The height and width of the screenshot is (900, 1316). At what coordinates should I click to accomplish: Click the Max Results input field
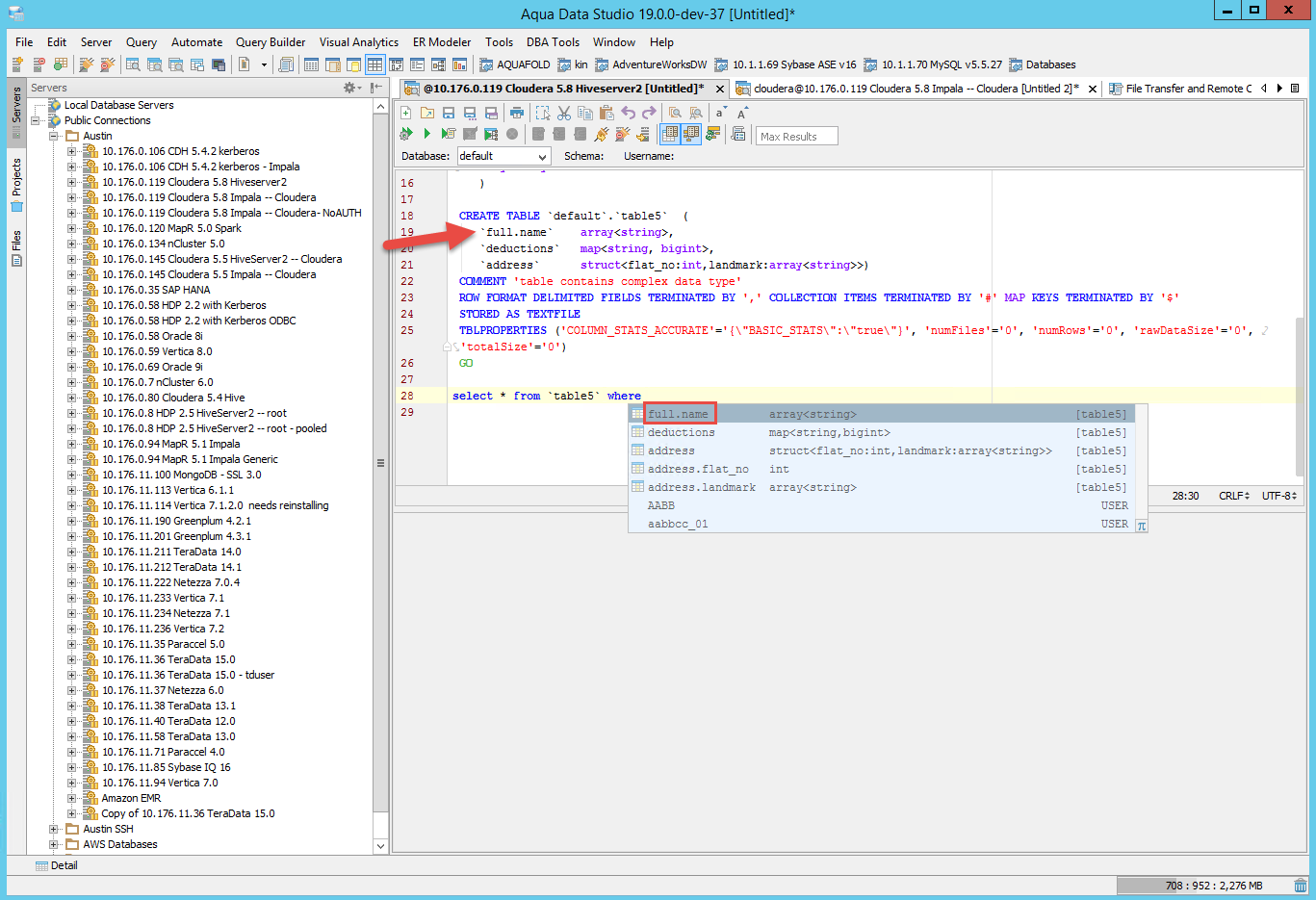[796, 137]
